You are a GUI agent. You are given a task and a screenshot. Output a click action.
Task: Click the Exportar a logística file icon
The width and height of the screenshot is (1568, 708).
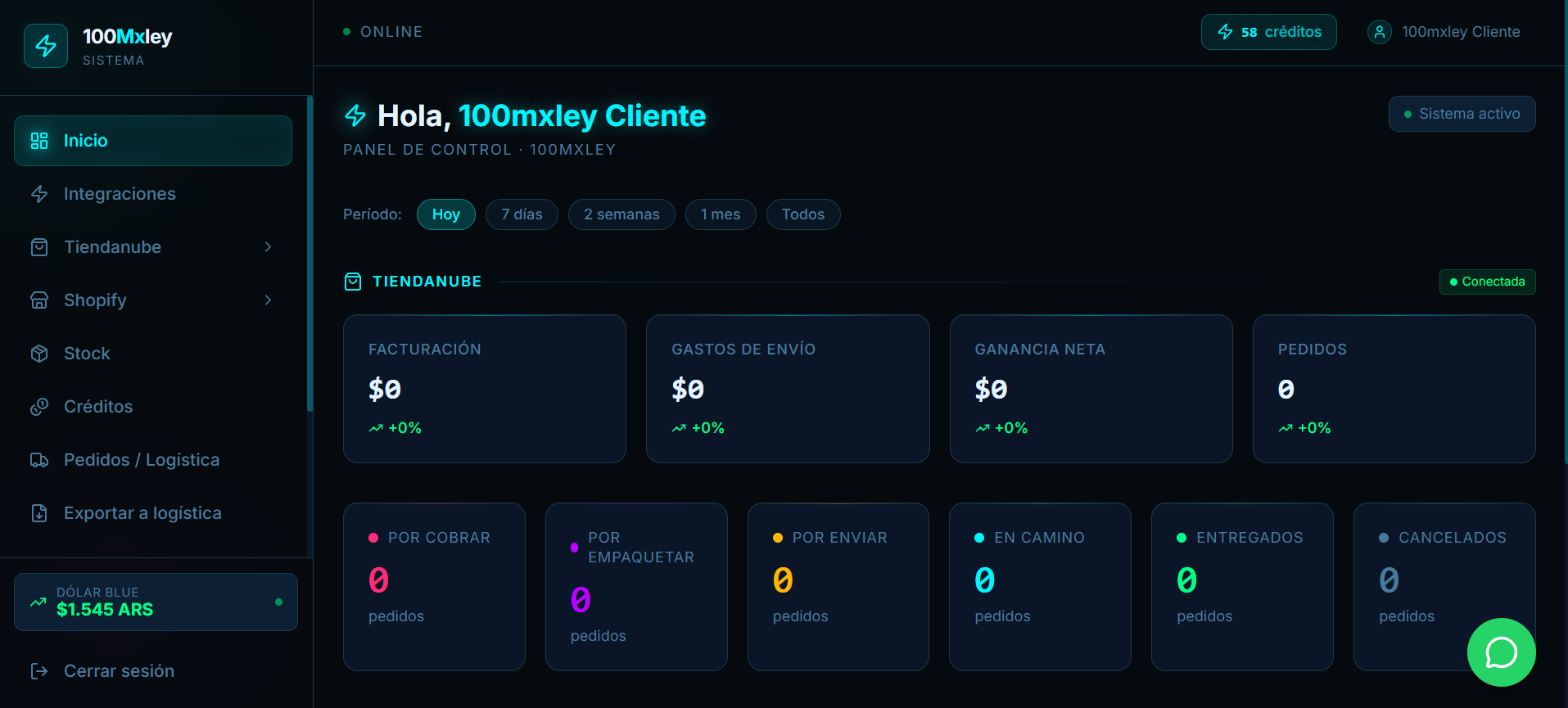pyautogui.click(x=39, y=513)
